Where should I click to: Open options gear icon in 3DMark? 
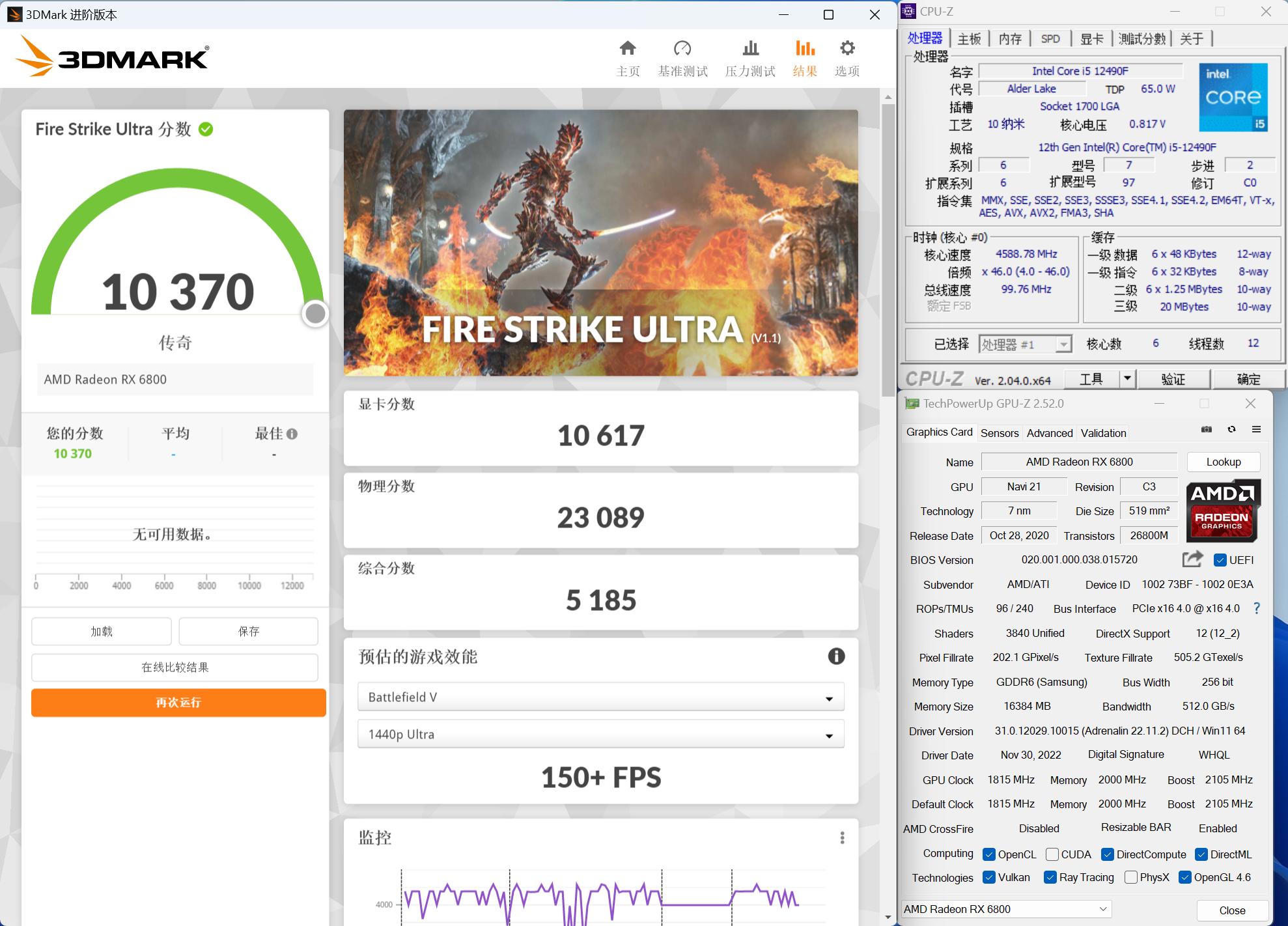[x=847, y=49]
